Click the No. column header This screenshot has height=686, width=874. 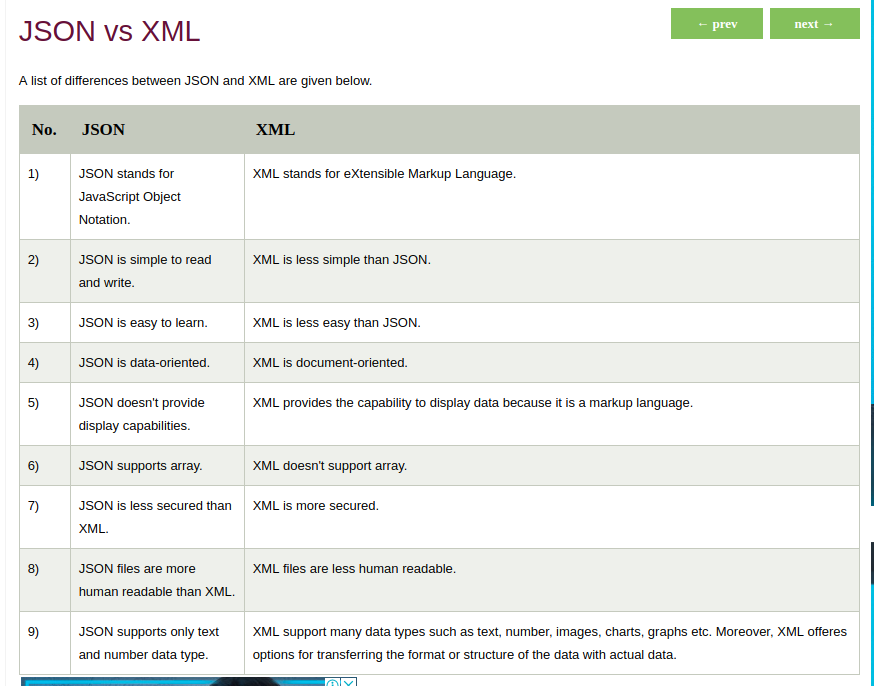(44, 130)
